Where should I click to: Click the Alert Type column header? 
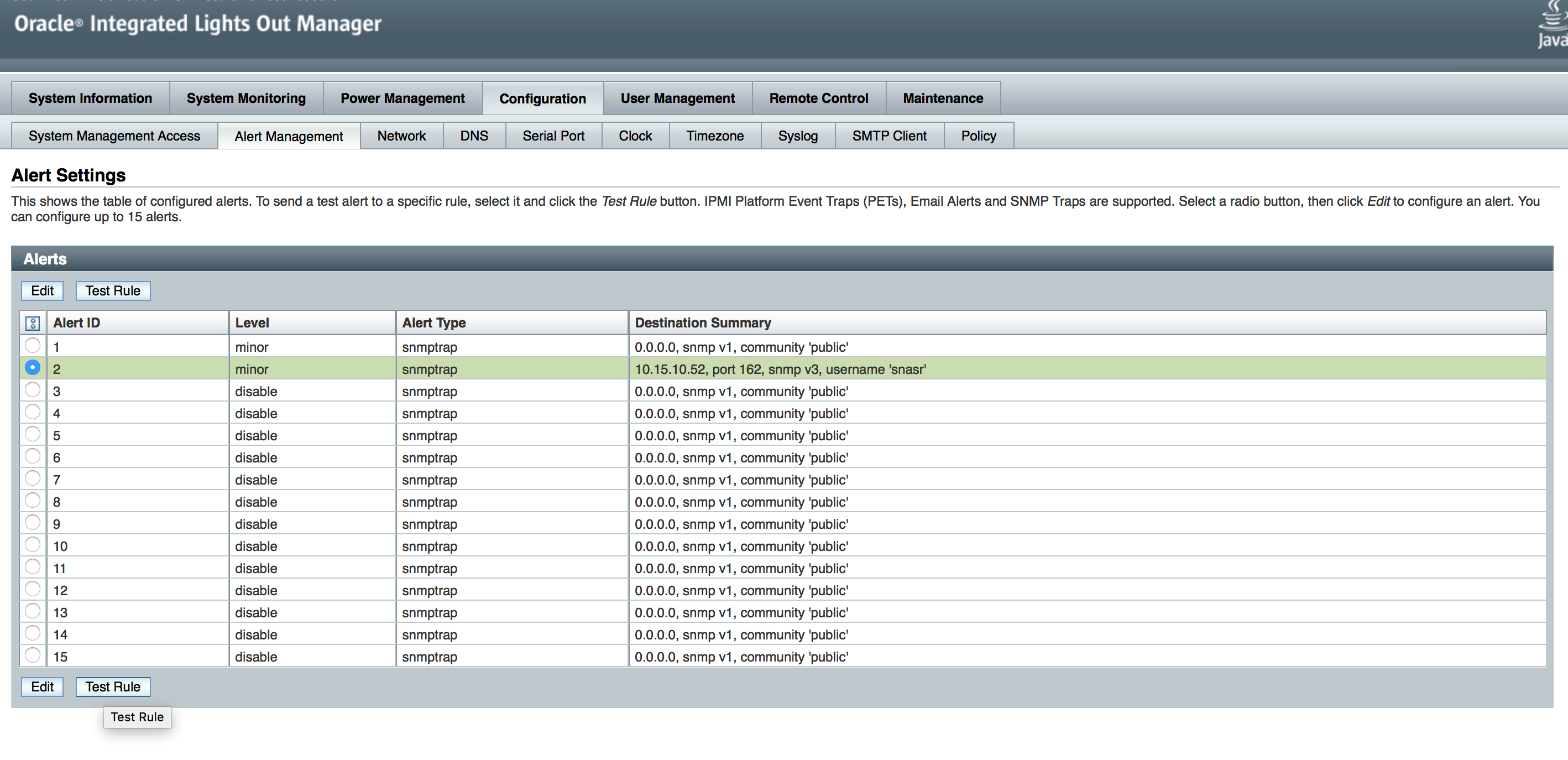[433, 323]
